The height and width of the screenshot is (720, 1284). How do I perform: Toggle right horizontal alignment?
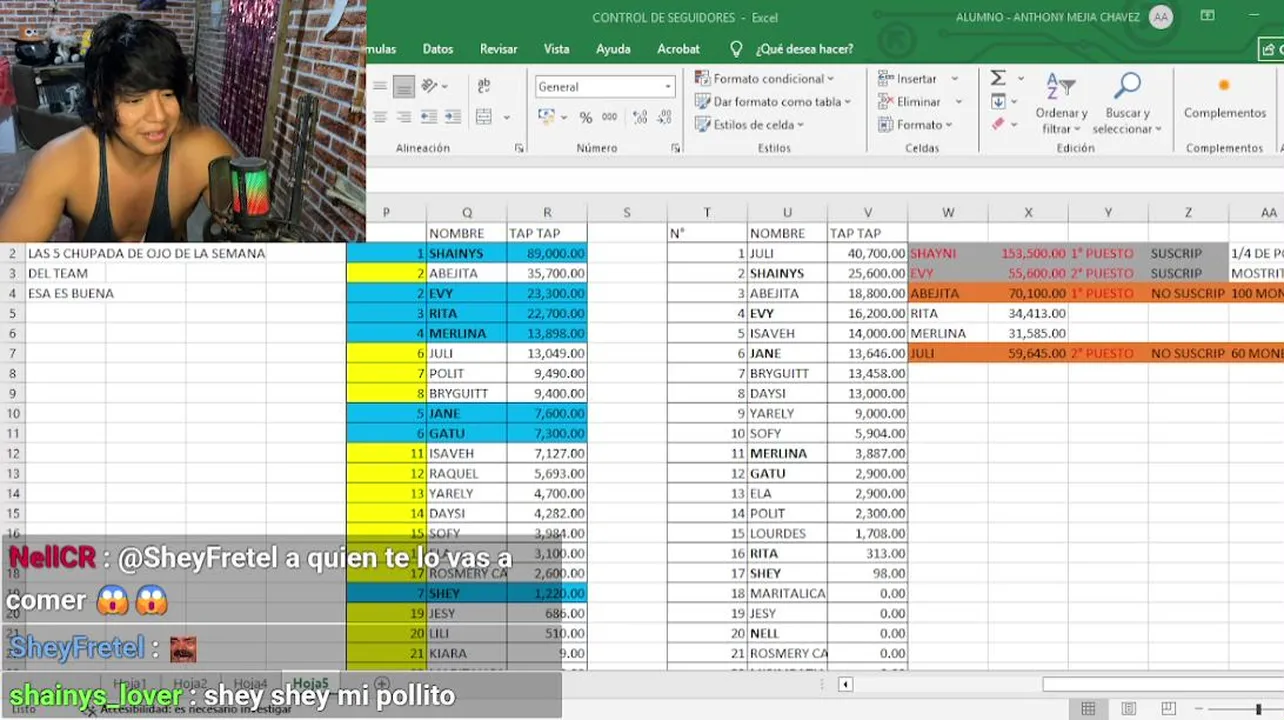(x=404, y=117)
